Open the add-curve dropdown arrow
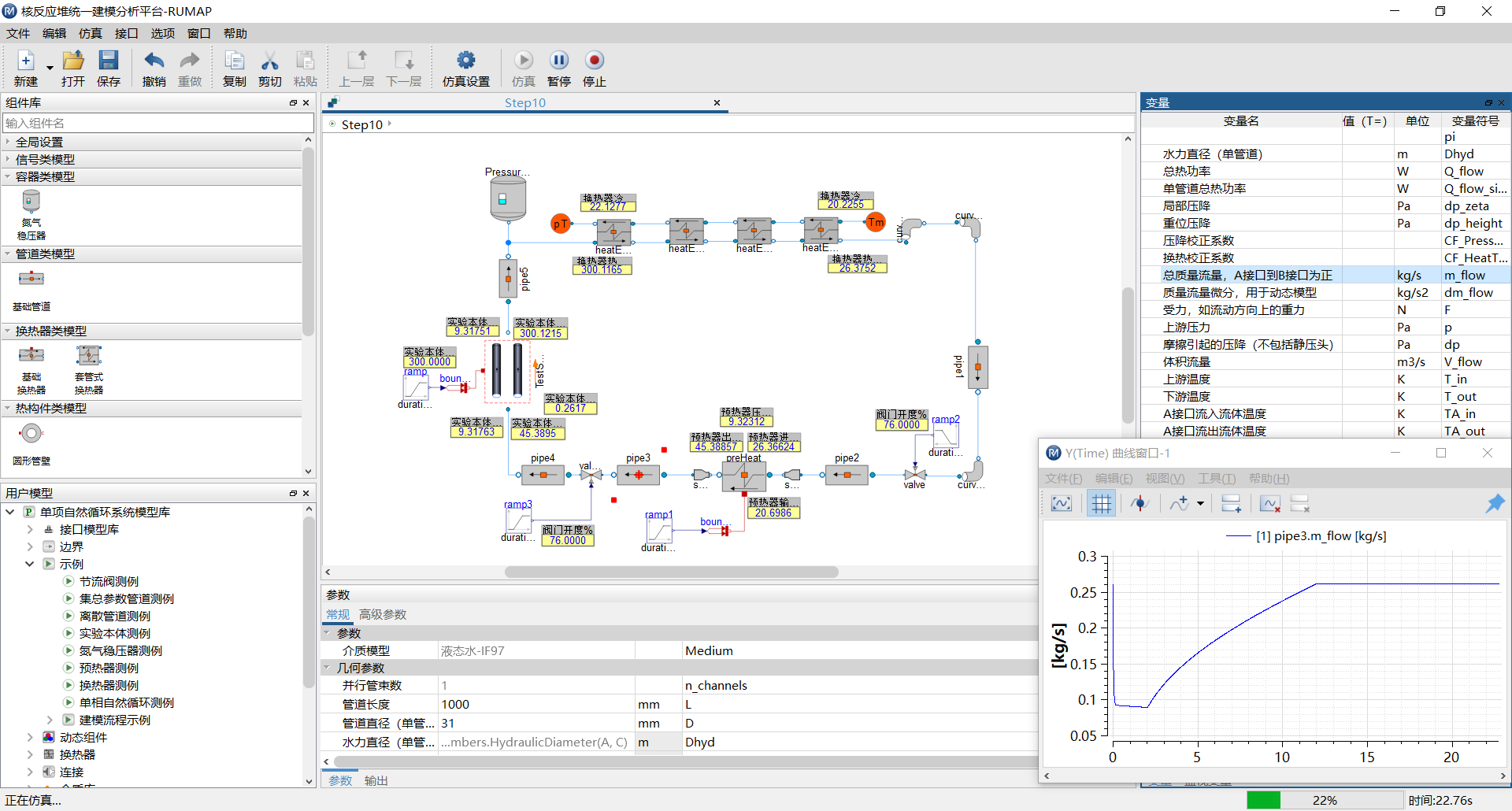 click(1200, 504)
